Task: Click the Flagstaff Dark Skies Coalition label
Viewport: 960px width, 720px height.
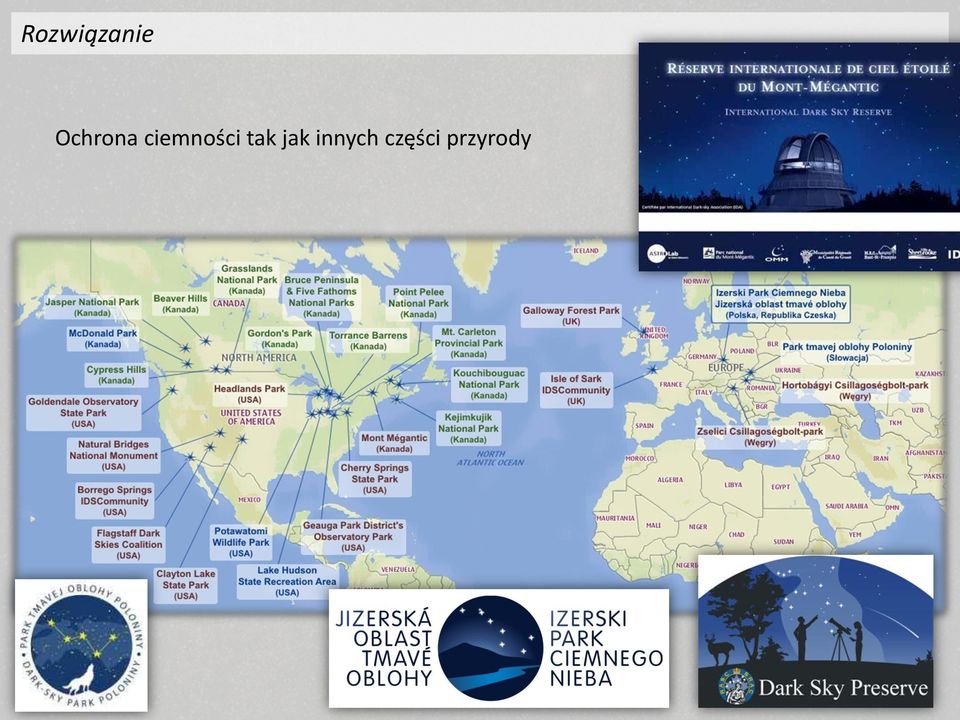Action: 129,544
